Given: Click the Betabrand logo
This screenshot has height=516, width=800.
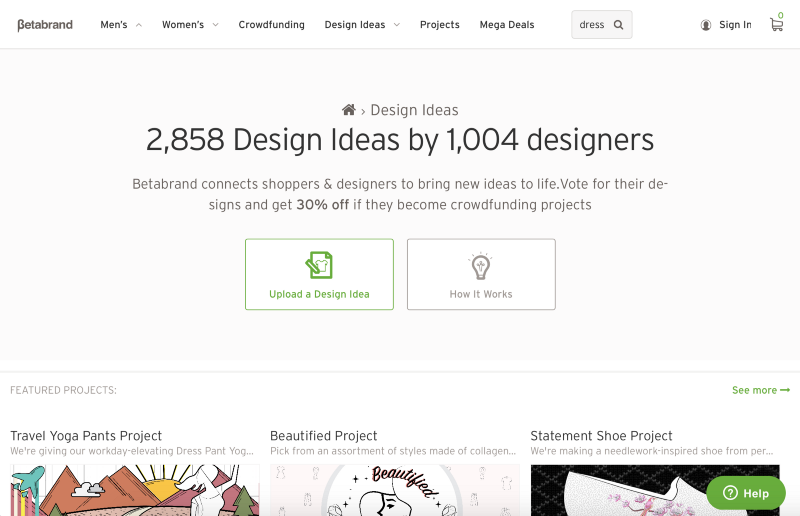Looking at the screenshot, I should (45, 25).
